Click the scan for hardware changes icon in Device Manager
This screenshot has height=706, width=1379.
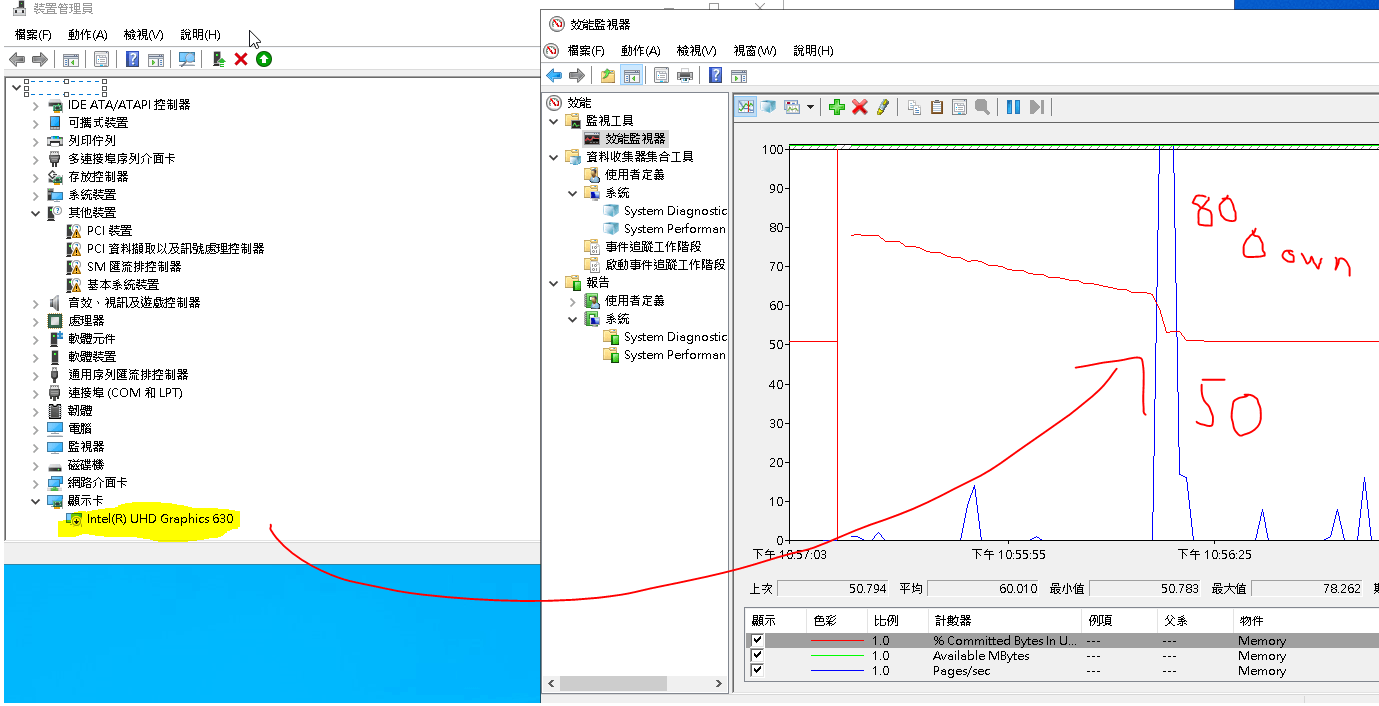(187, 59)
